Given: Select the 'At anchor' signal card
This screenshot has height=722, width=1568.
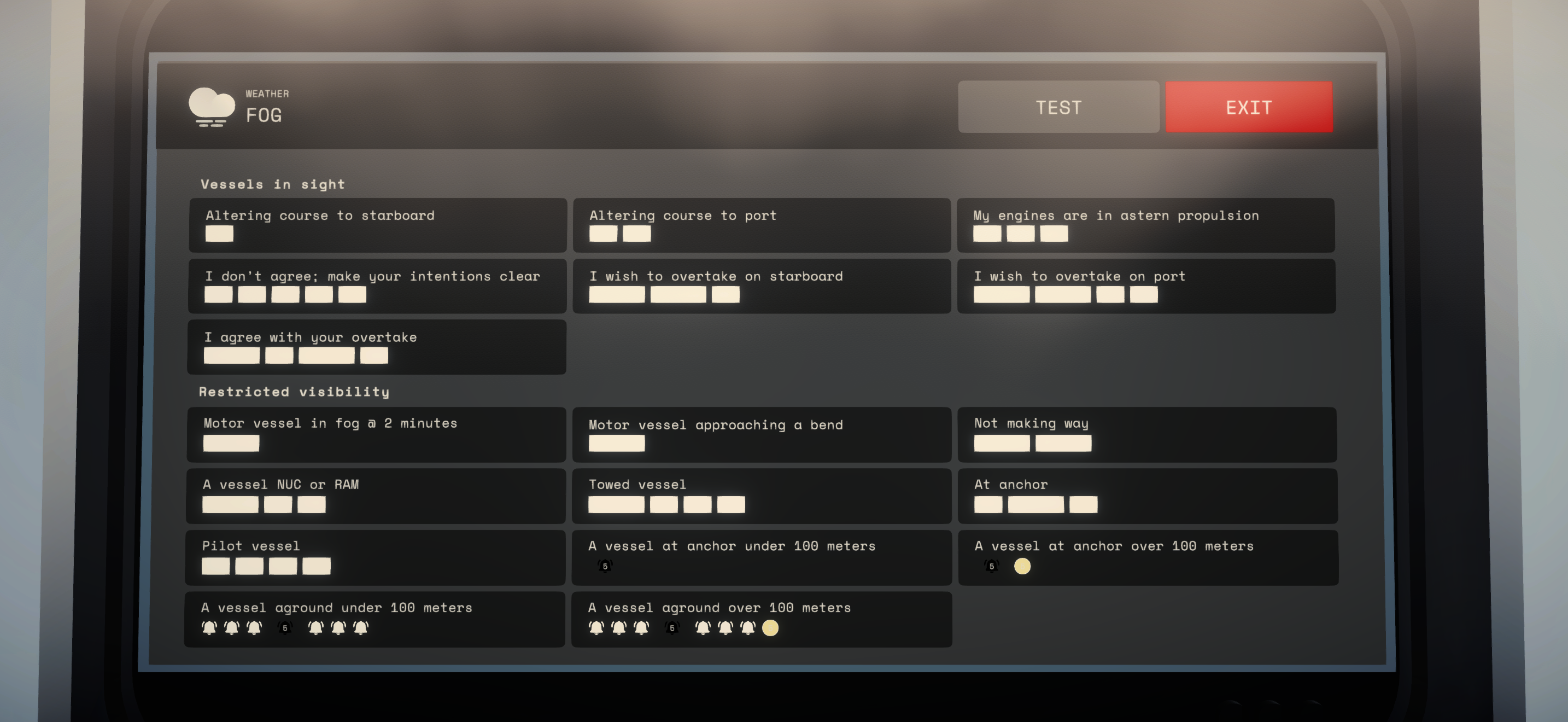Looking at the screenshot, I should pos(1148,496).
